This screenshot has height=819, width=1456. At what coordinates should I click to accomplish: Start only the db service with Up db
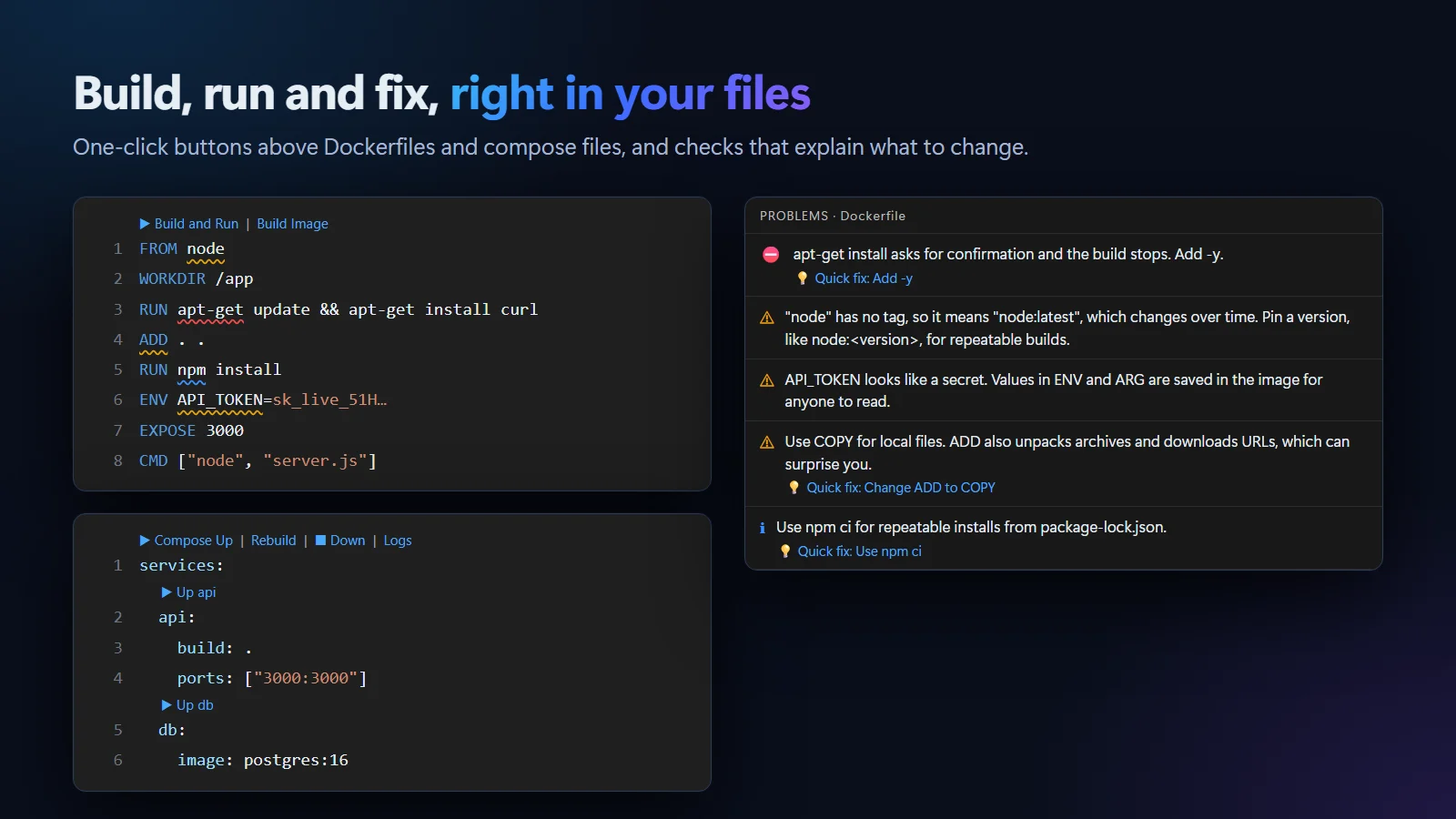(187, 705)
